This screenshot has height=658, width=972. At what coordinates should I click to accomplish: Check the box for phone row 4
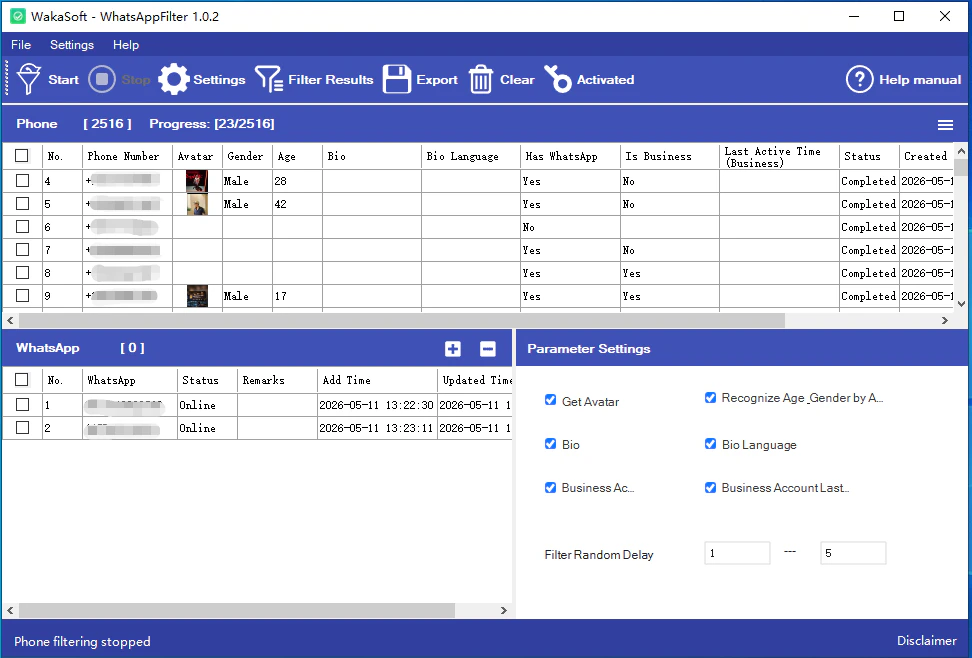point(22,180)
